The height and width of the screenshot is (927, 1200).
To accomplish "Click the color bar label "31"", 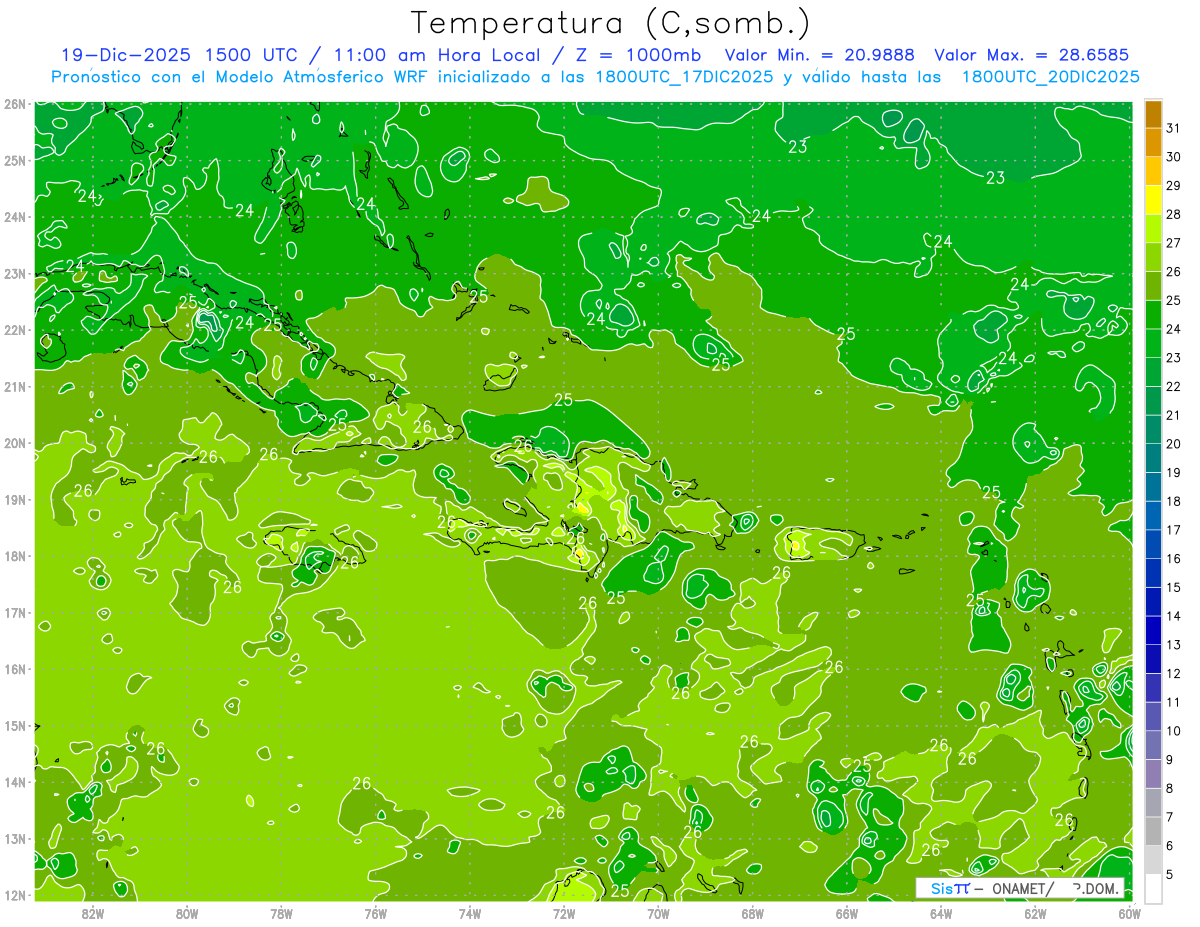I will 1174,128.
